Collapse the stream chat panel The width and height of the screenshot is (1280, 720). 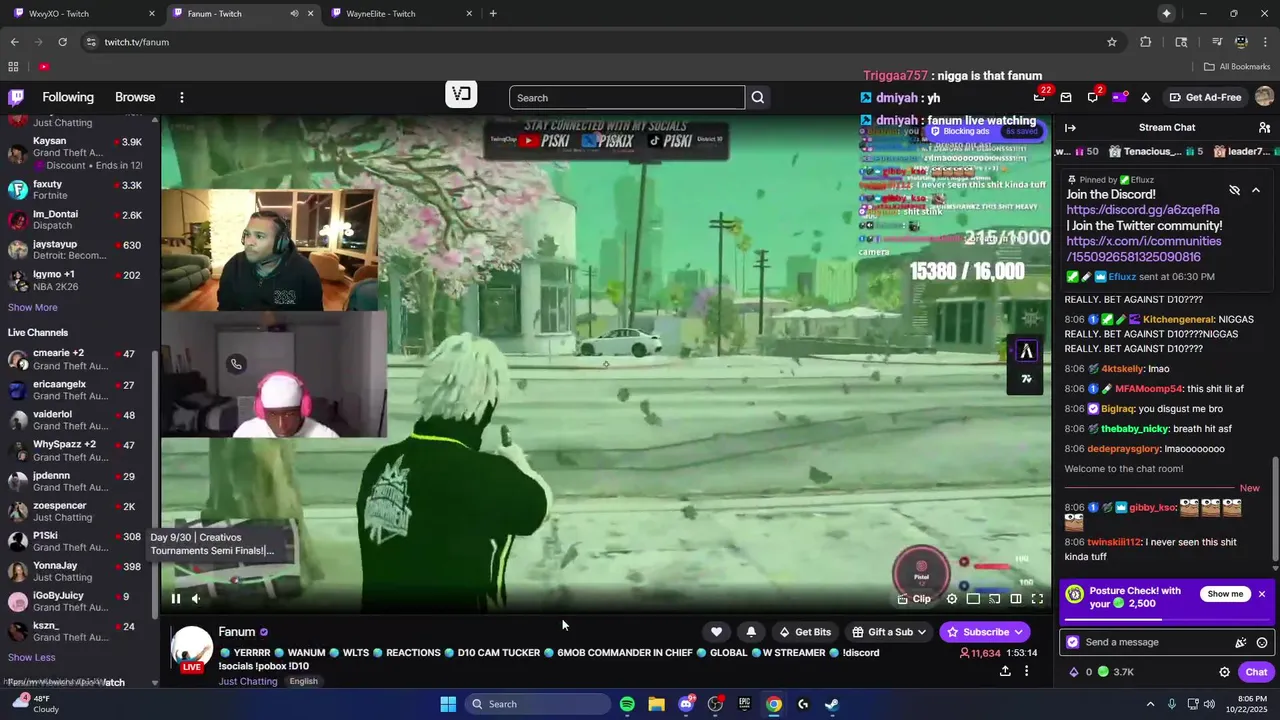click(x=1070, y=127)
